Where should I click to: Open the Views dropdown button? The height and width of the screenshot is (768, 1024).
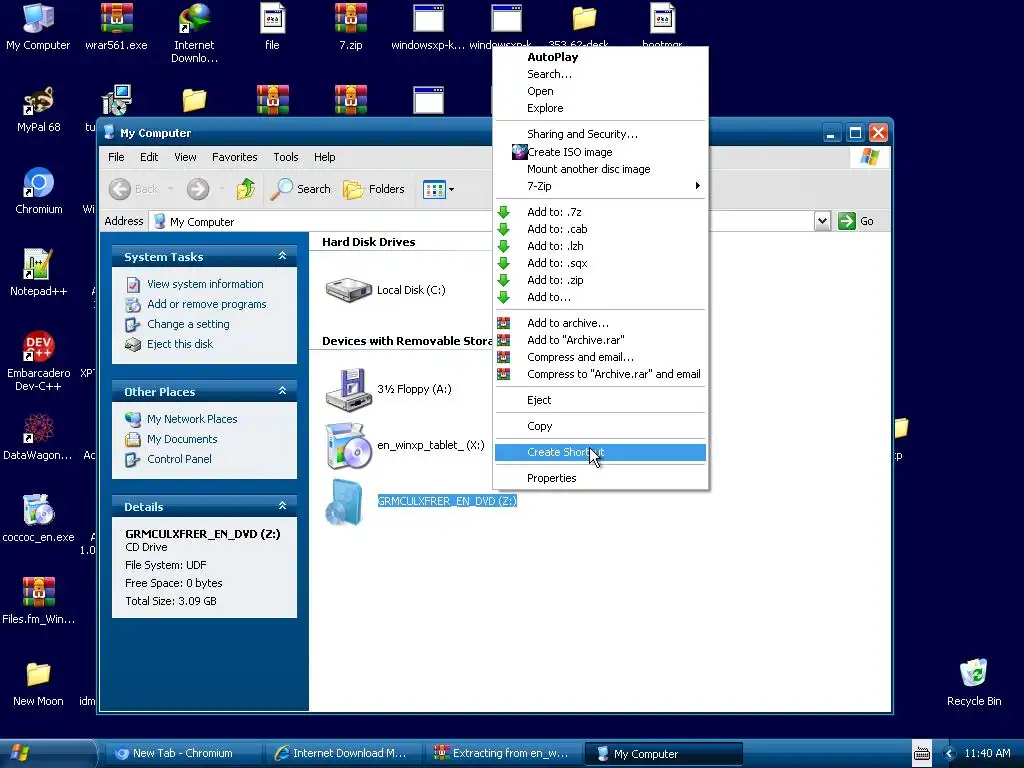[438, 189]
